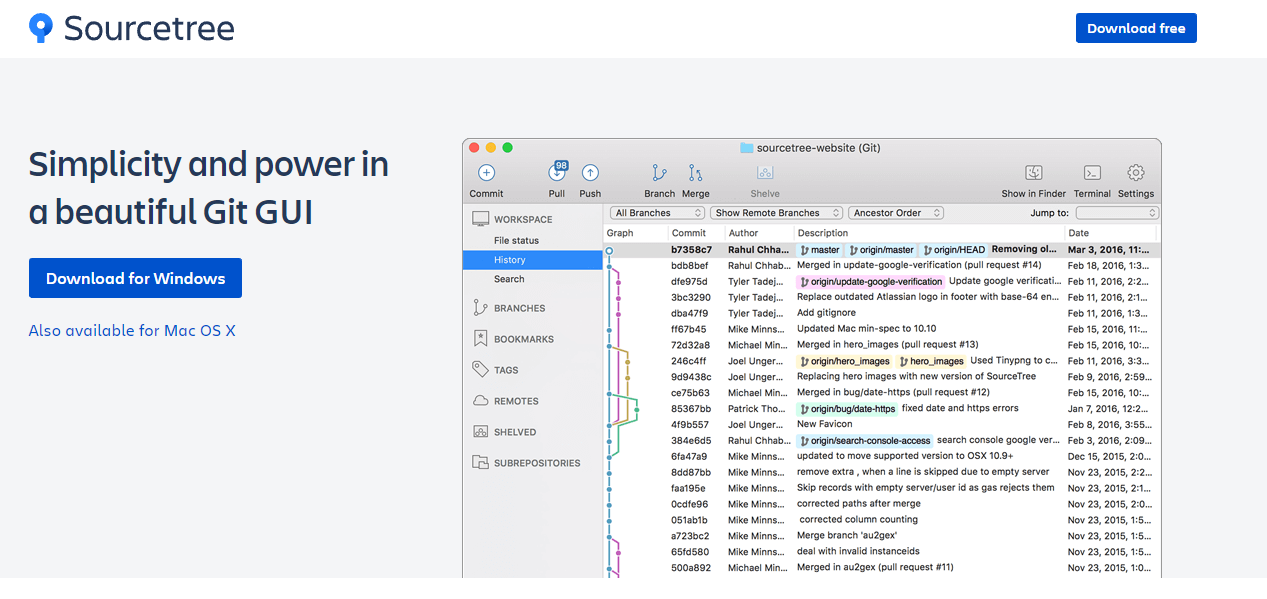
Task: Click the BOOKMARKS sidebar icon
Action: click(x=480, y=339)
